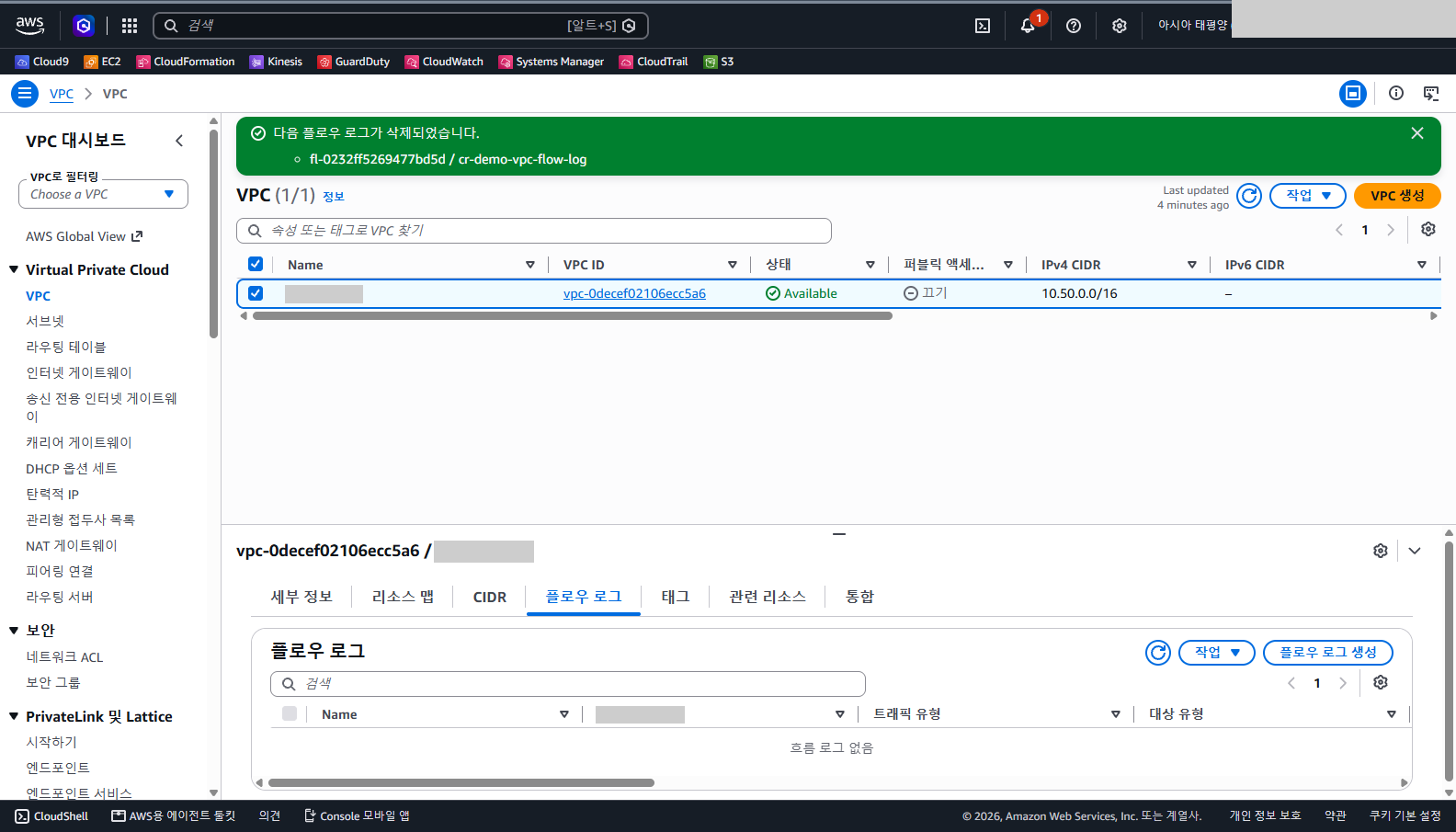Refresh the flow logs list
The height and width of the screenshot is (832, 1456).
coord(1158,653)
